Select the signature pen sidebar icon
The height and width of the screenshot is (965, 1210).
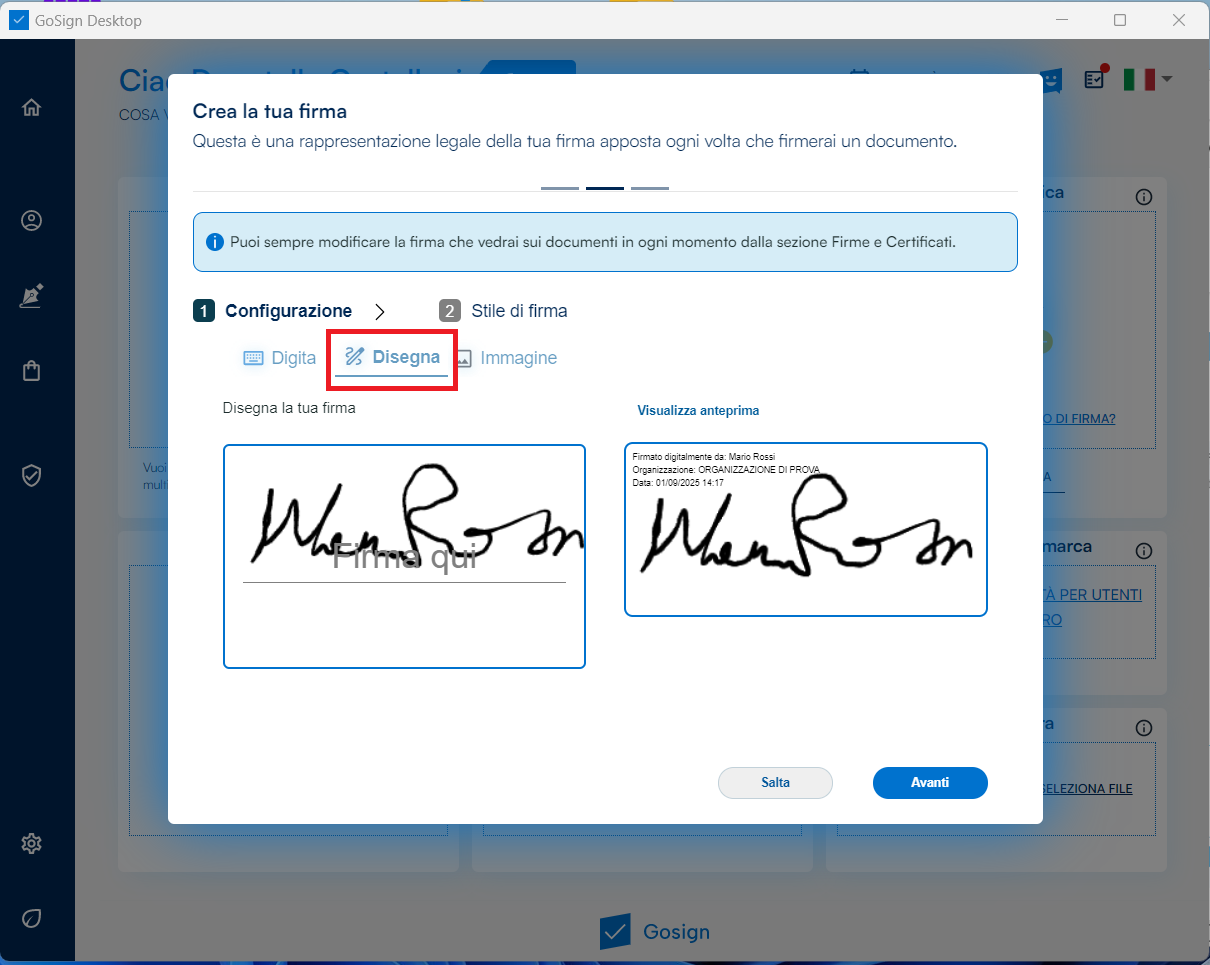(32, 296)
